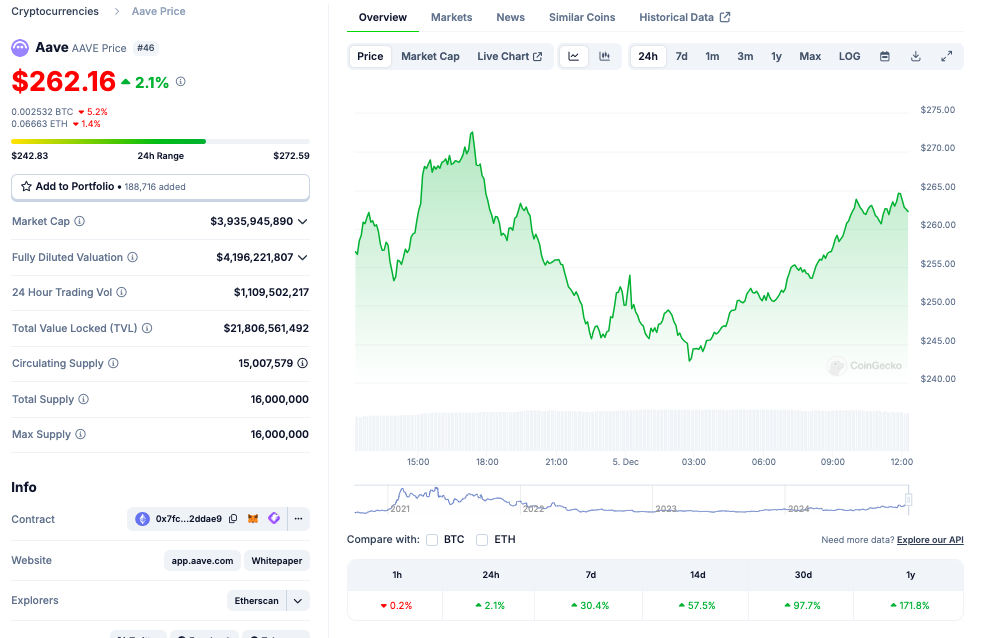Screen dimensions: 992x638
Task: Open the Similar Coins tab
Action: click(582, 17)
